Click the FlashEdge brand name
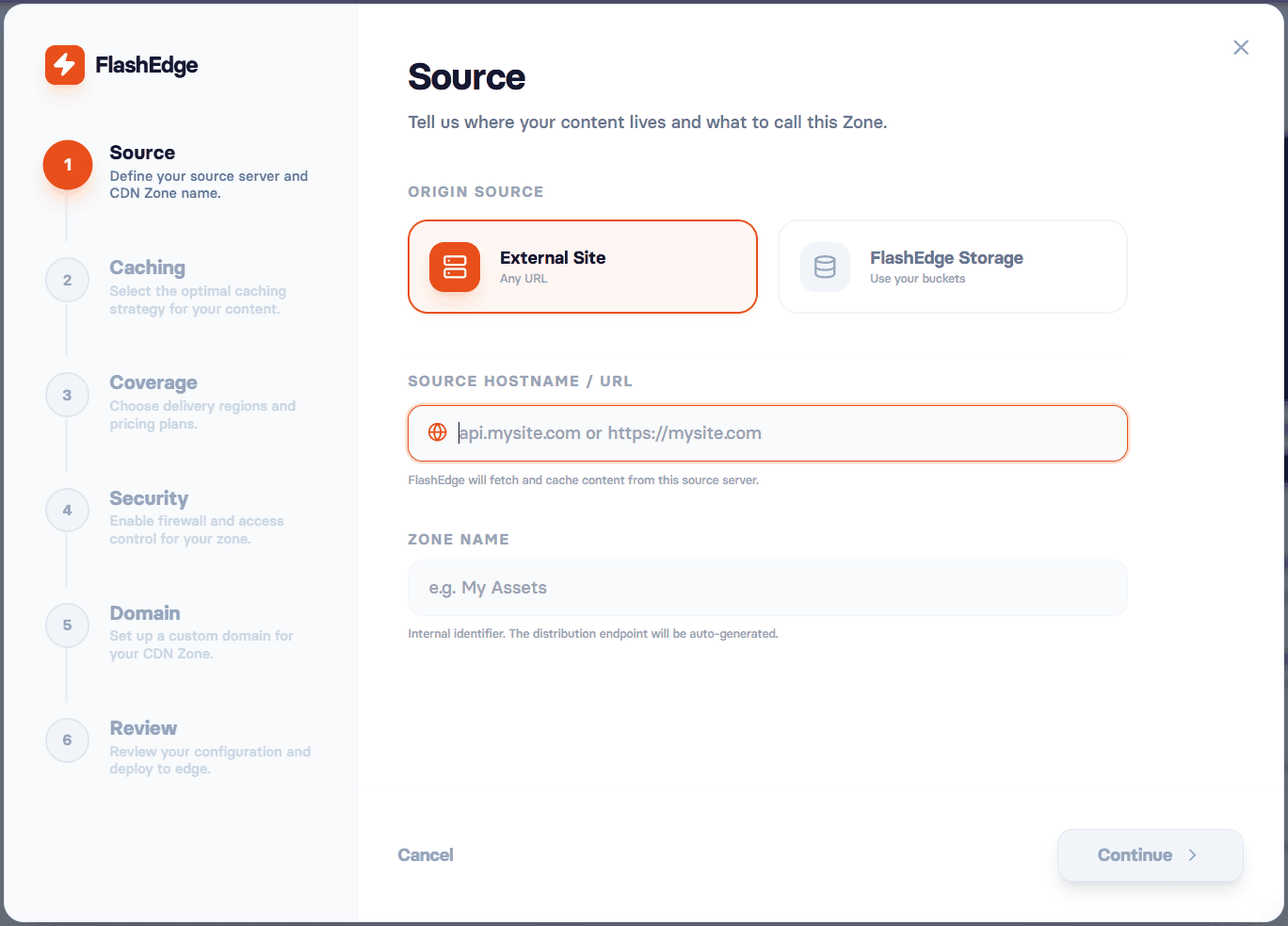 click(147, 65)
